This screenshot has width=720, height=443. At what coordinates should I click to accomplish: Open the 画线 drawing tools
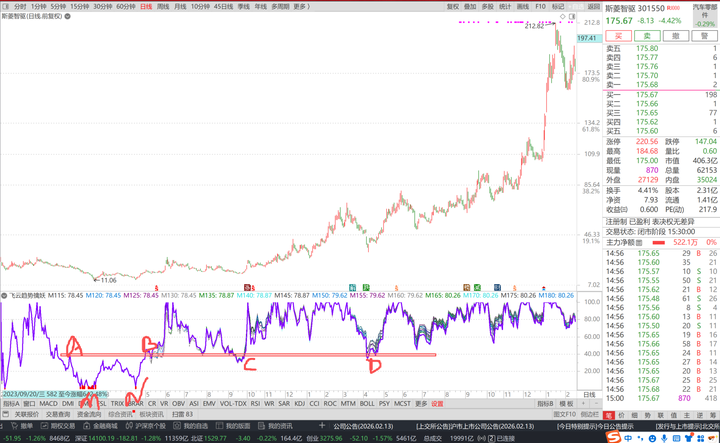(x=523, y=6)
